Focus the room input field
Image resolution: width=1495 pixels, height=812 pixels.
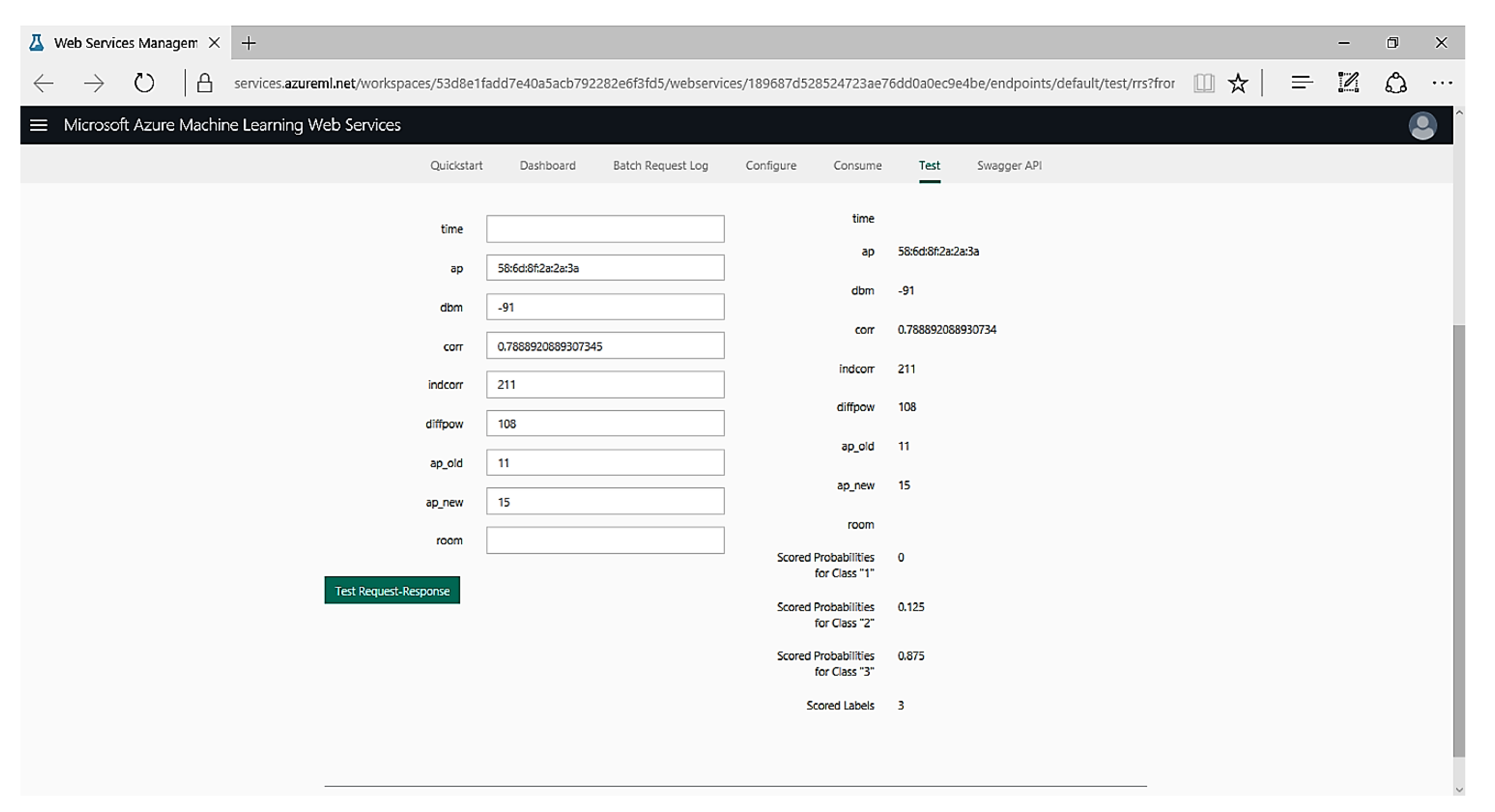click(605, 541)
